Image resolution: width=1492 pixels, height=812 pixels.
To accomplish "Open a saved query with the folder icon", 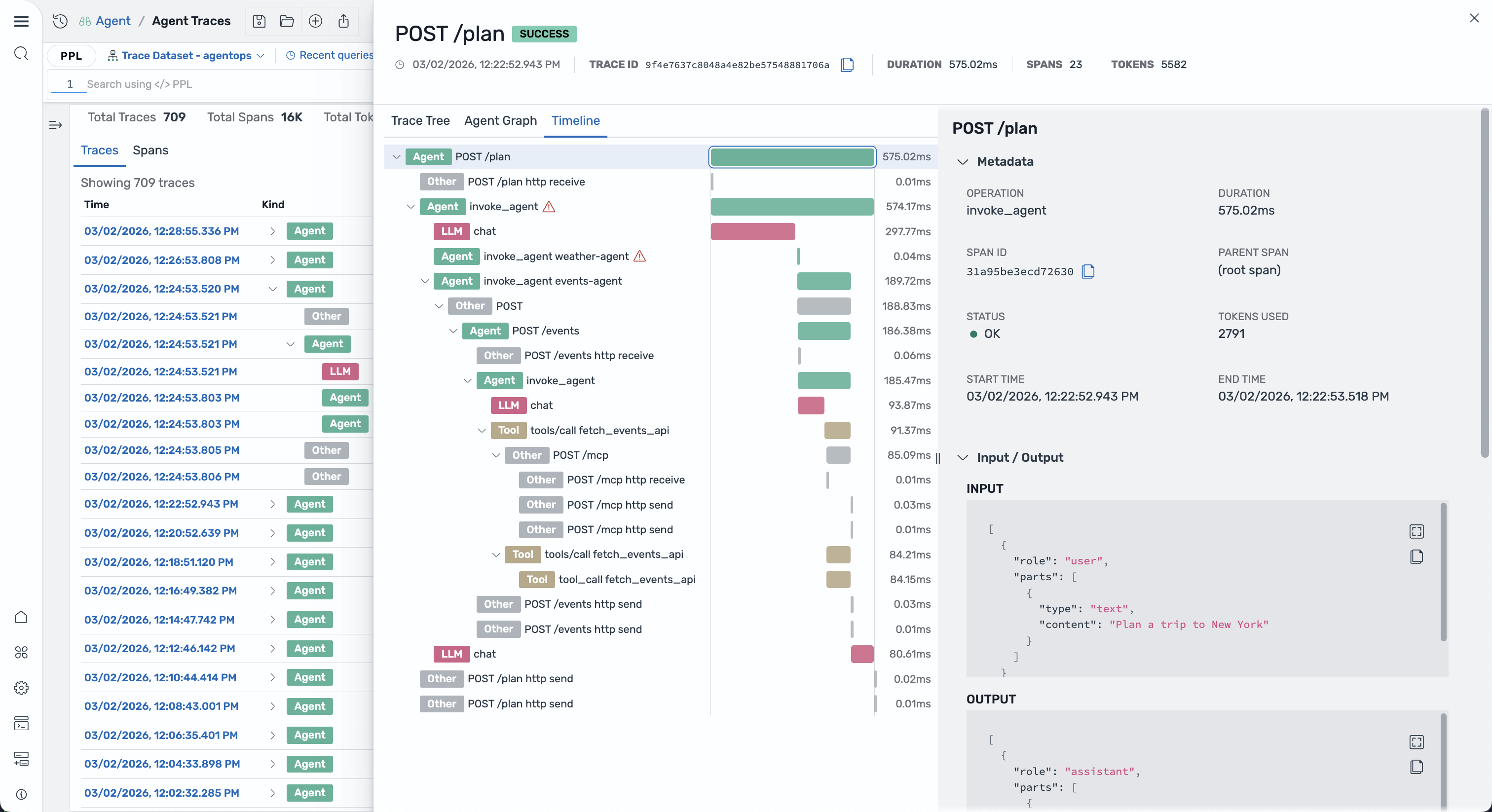I will 287,21.
